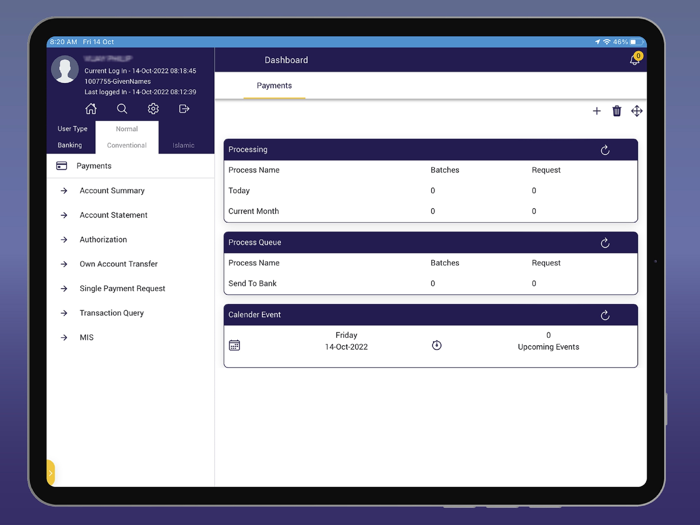Click the Process Queue panel header
This screenshot has height=525, width=700.
(x=430, y=242)
